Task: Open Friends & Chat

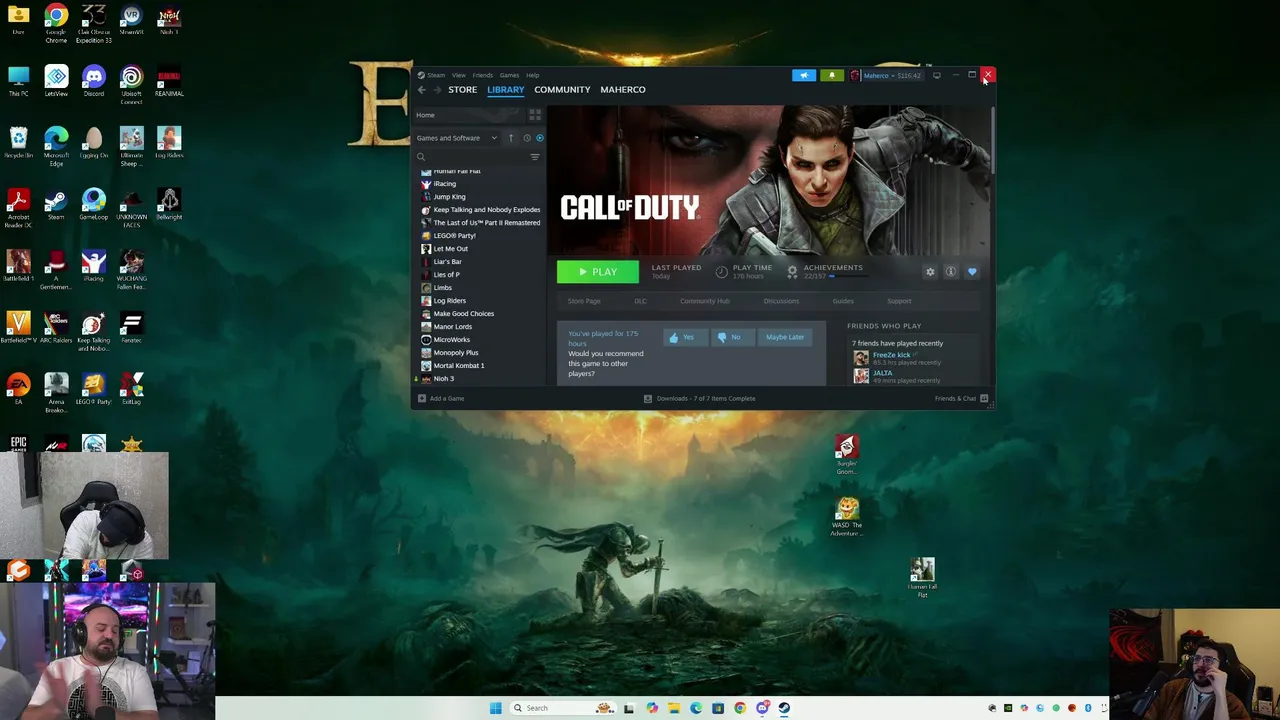Action: coord(961,399)
